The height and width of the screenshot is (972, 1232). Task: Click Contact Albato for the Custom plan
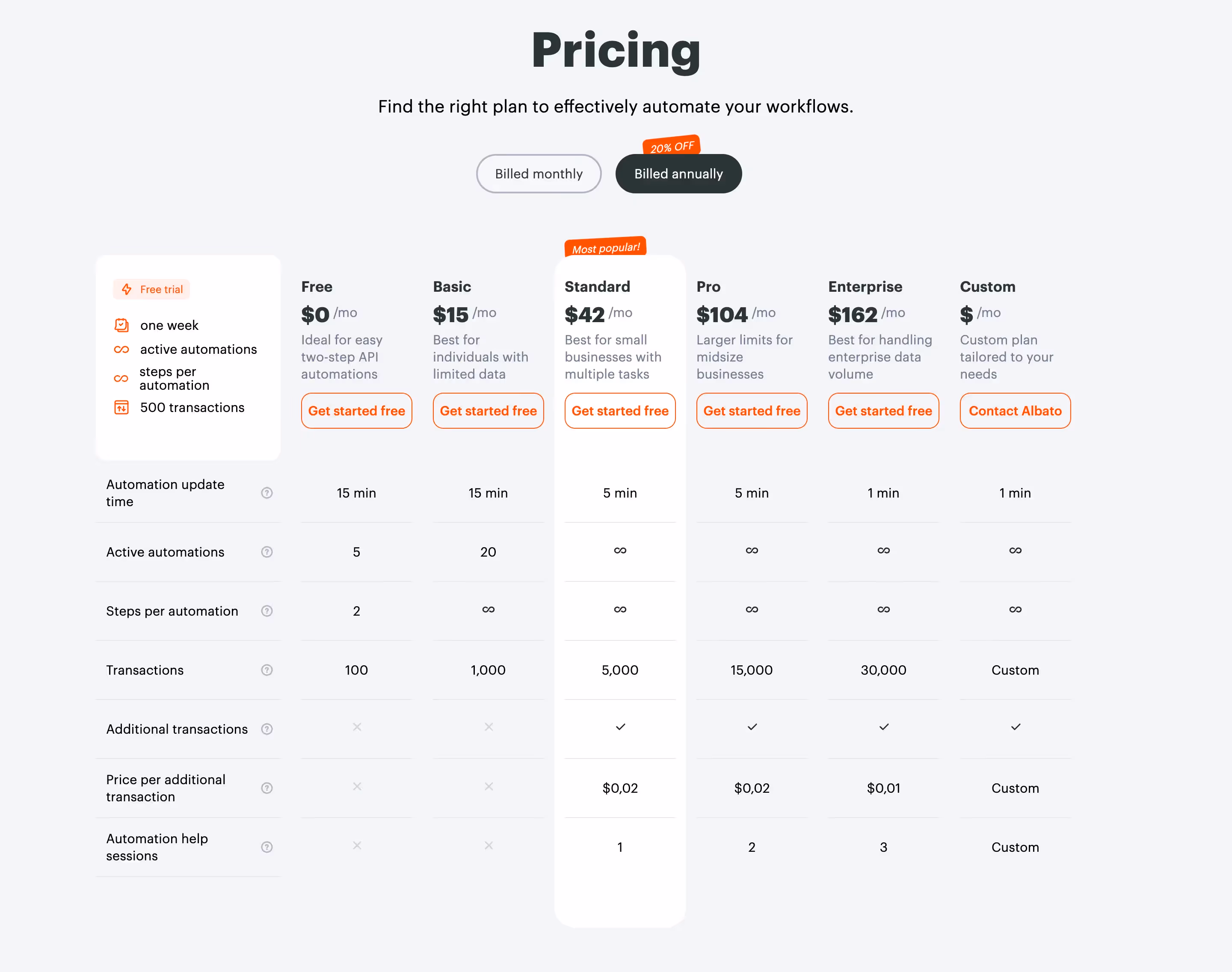click(x=1015, y=410)
